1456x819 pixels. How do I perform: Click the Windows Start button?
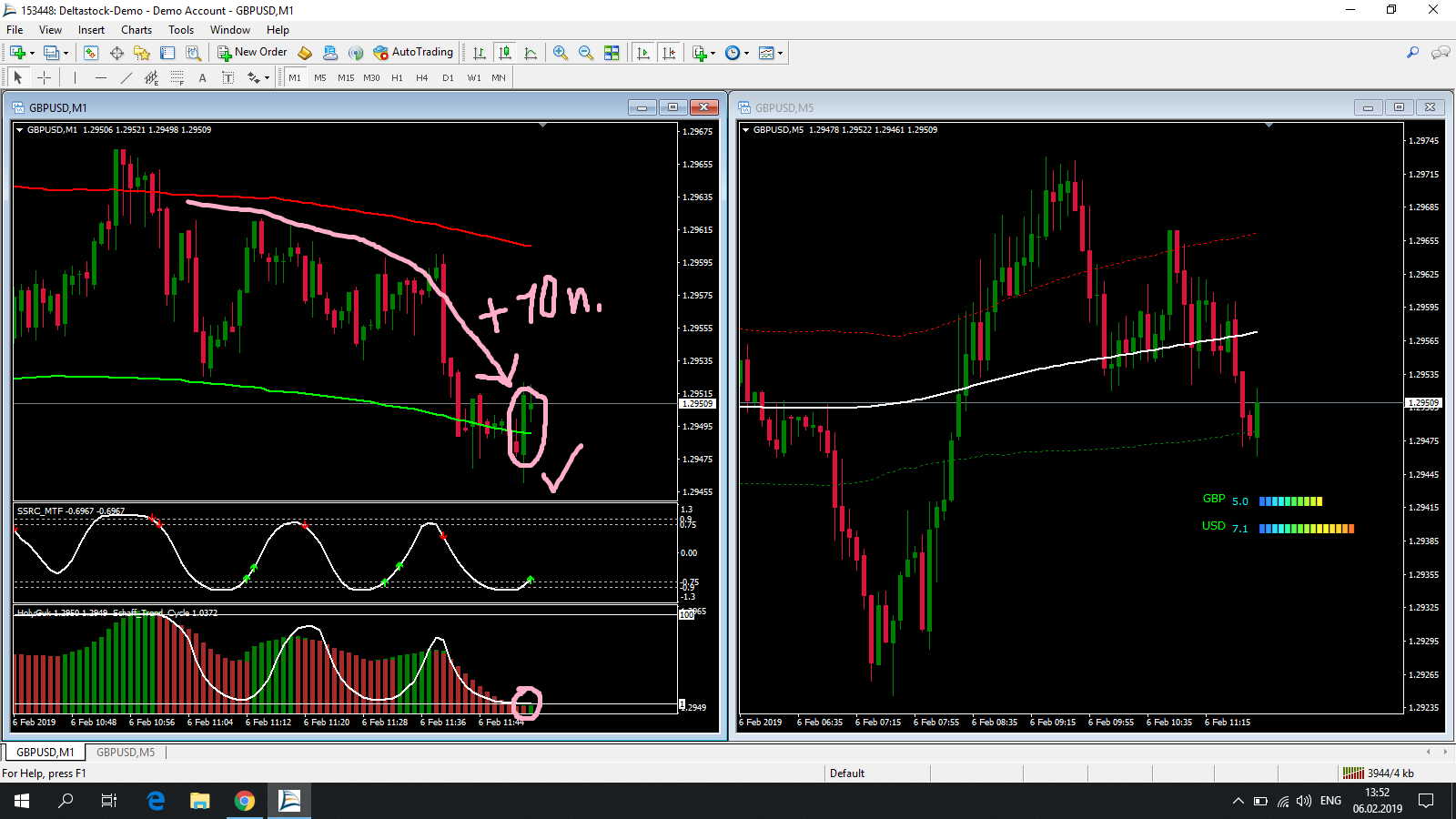[22, 801]
